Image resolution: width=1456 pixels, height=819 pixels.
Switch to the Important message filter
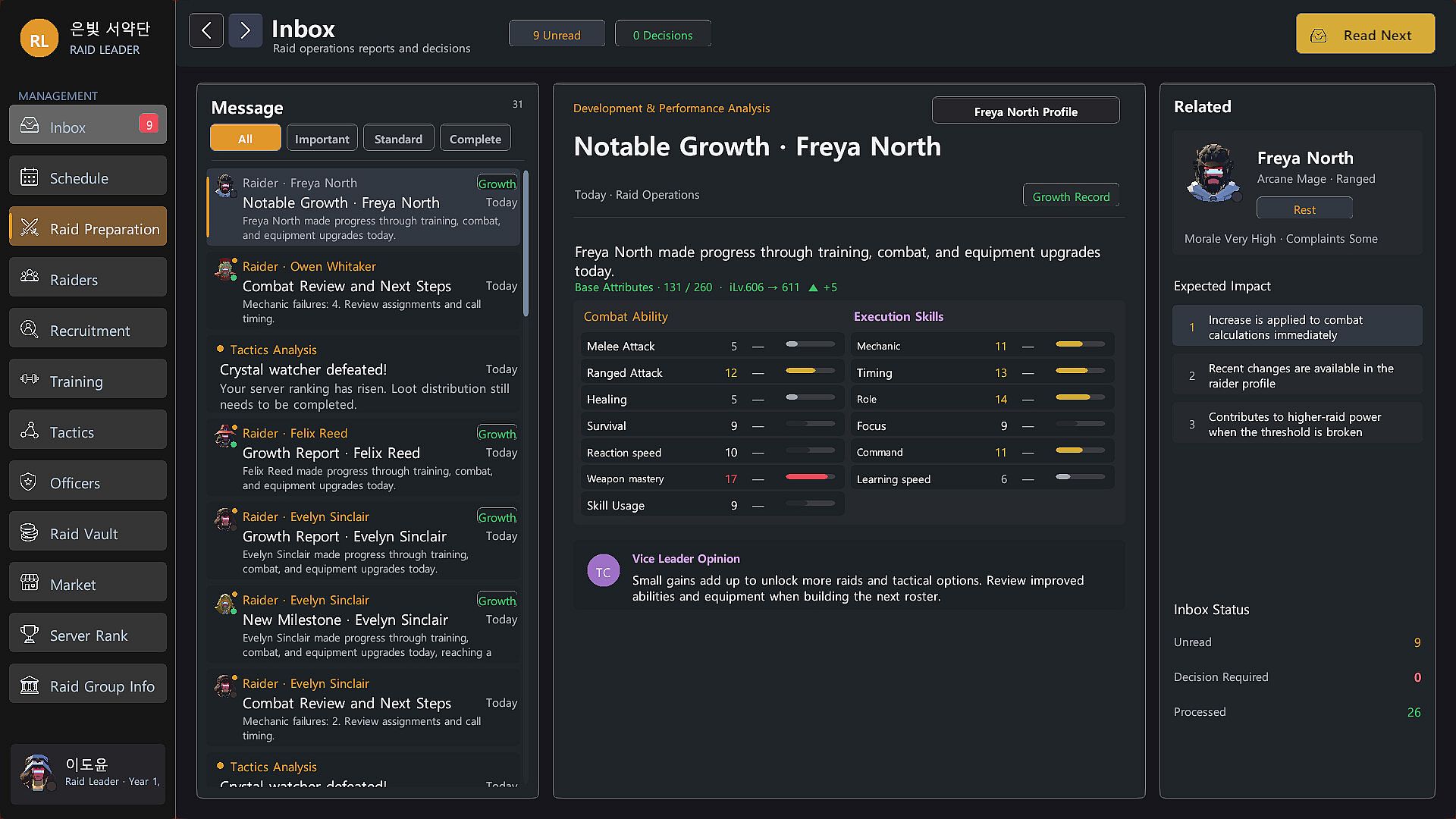pos(322,139)
